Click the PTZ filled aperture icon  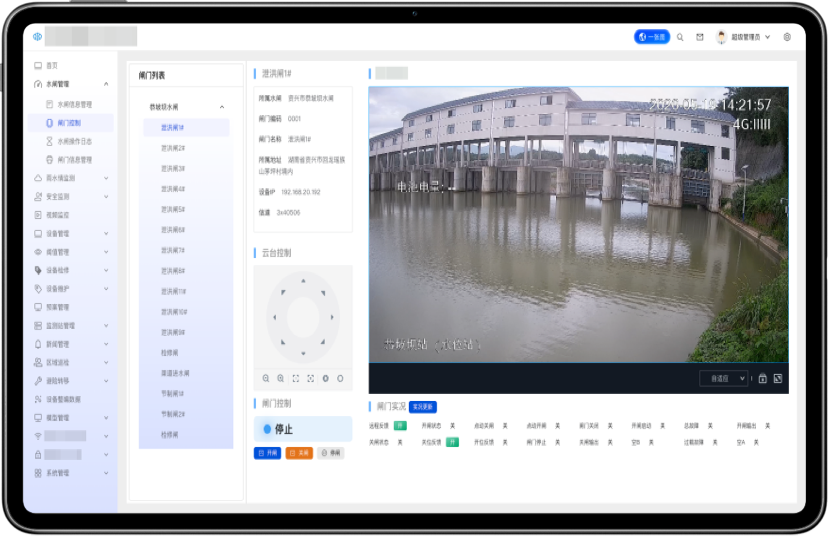pyautogui.click(x=326, y=379)
